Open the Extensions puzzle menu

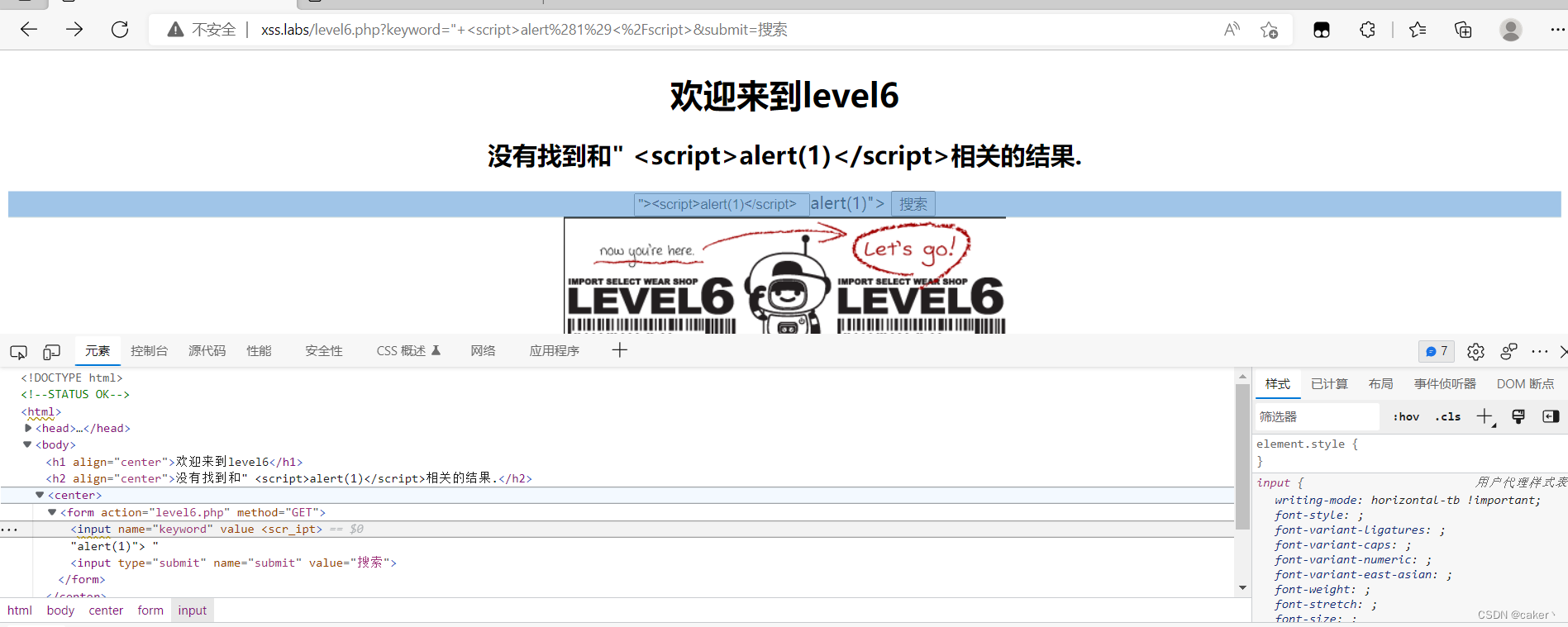click(x=1367, y=30)
